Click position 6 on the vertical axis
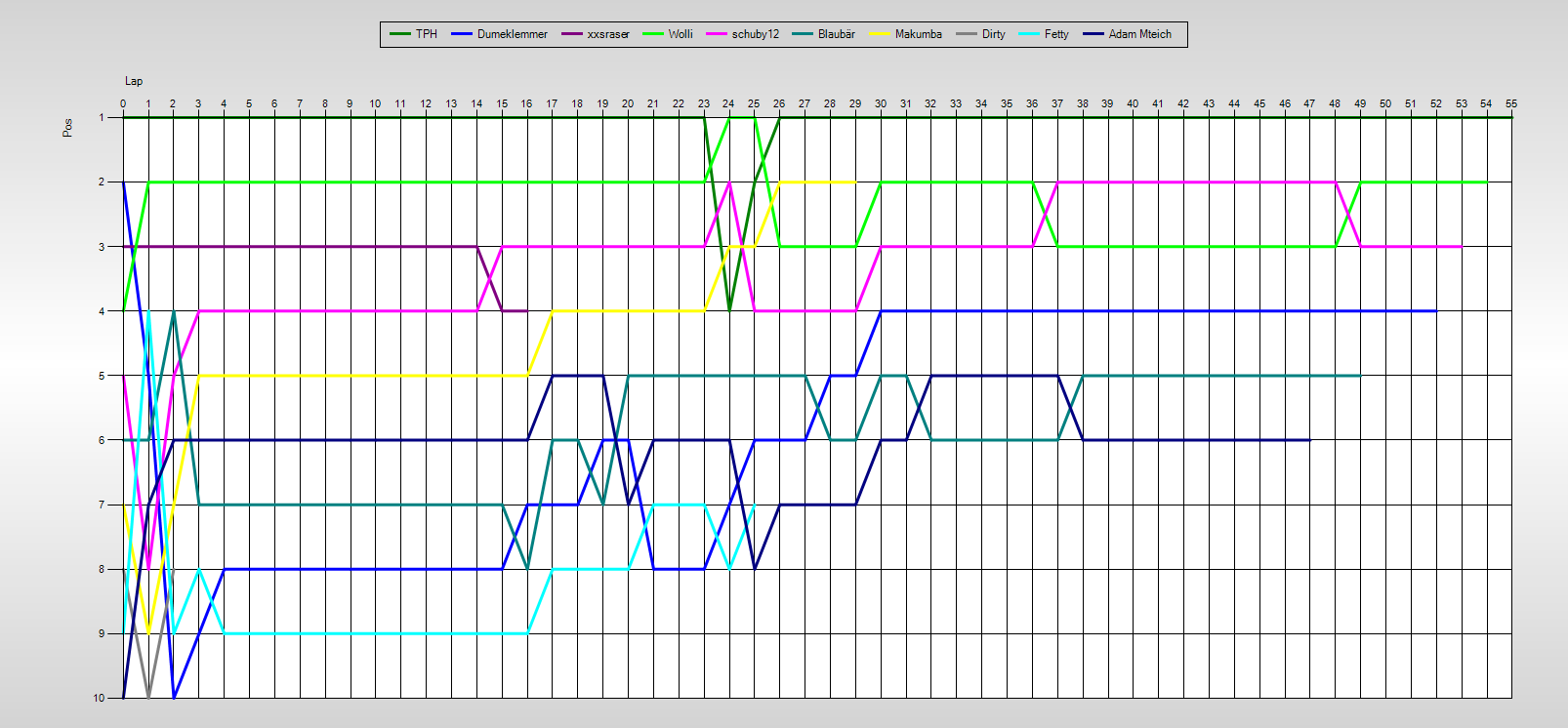The width and height of the screenshot is (1568, 728). (101, 440)
